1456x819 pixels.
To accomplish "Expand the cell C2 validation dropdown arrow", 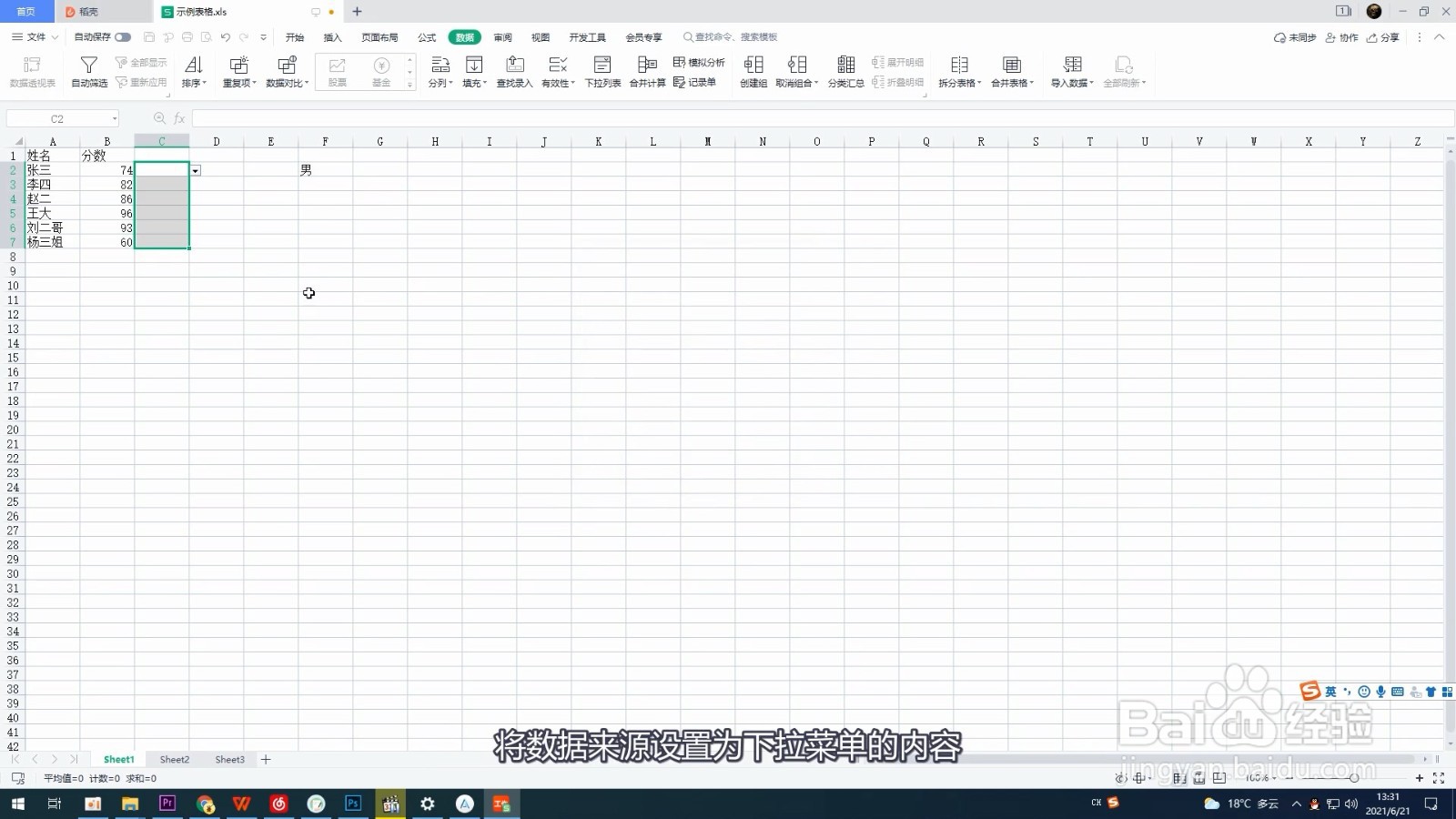I will click(195, 170).
